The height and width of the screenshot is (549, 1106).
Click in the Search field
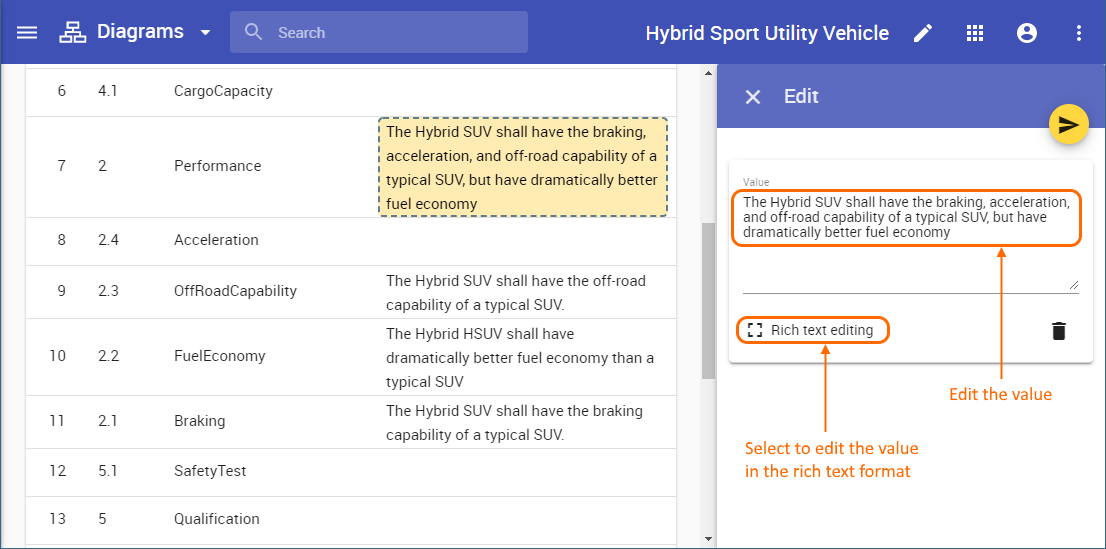click(x=390, y=33)
